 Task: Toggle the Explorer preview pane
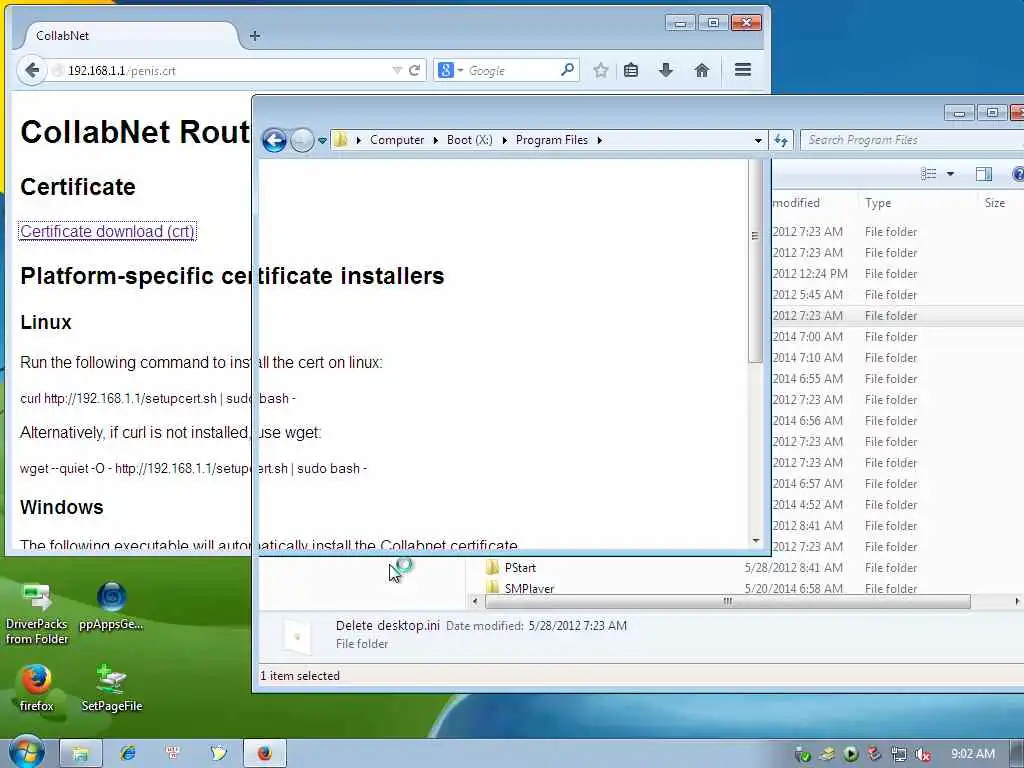984,174
